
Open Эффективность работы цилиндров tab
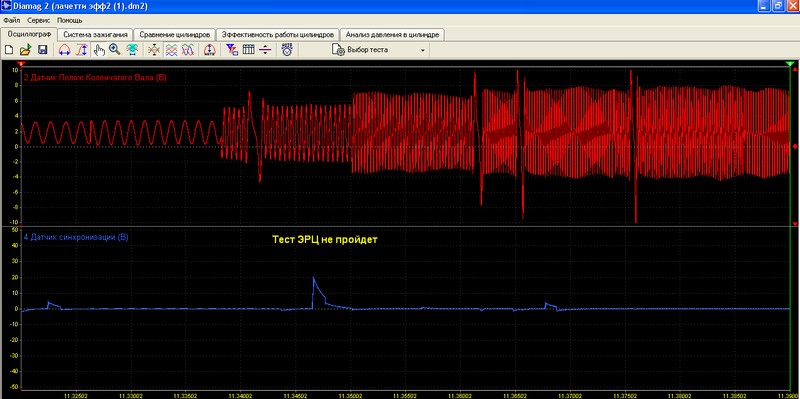(278, 35)
